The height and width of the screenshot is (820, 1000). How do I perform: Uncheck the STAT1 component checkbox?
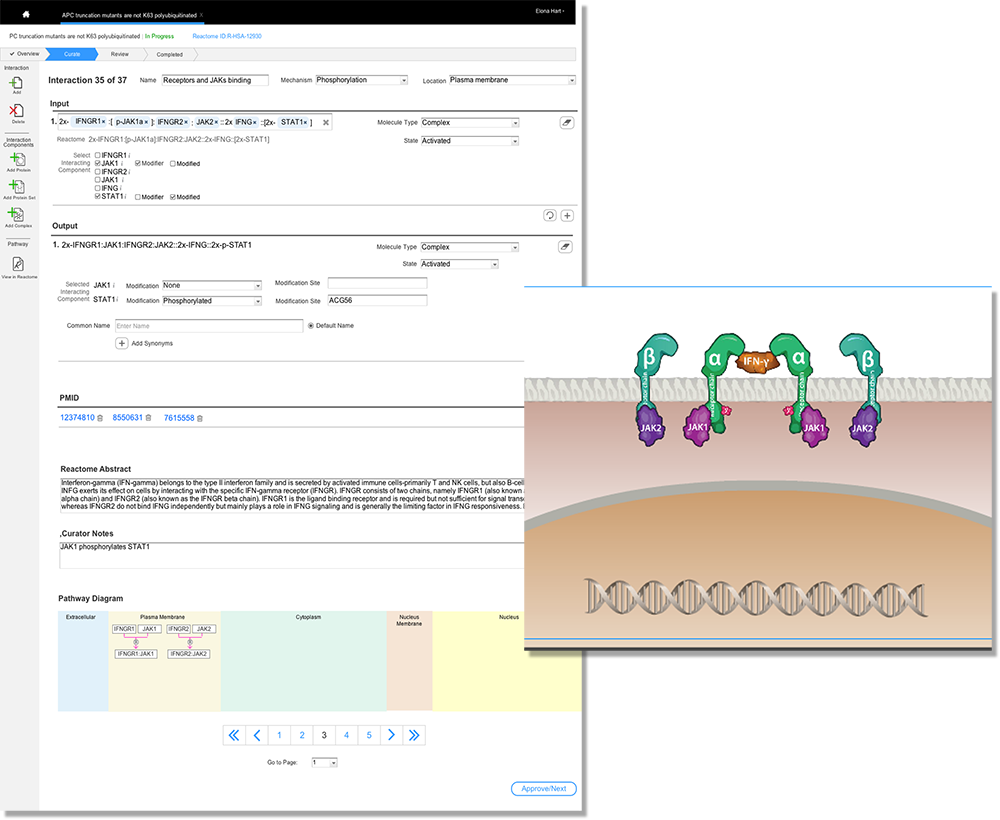coord(97,197)
